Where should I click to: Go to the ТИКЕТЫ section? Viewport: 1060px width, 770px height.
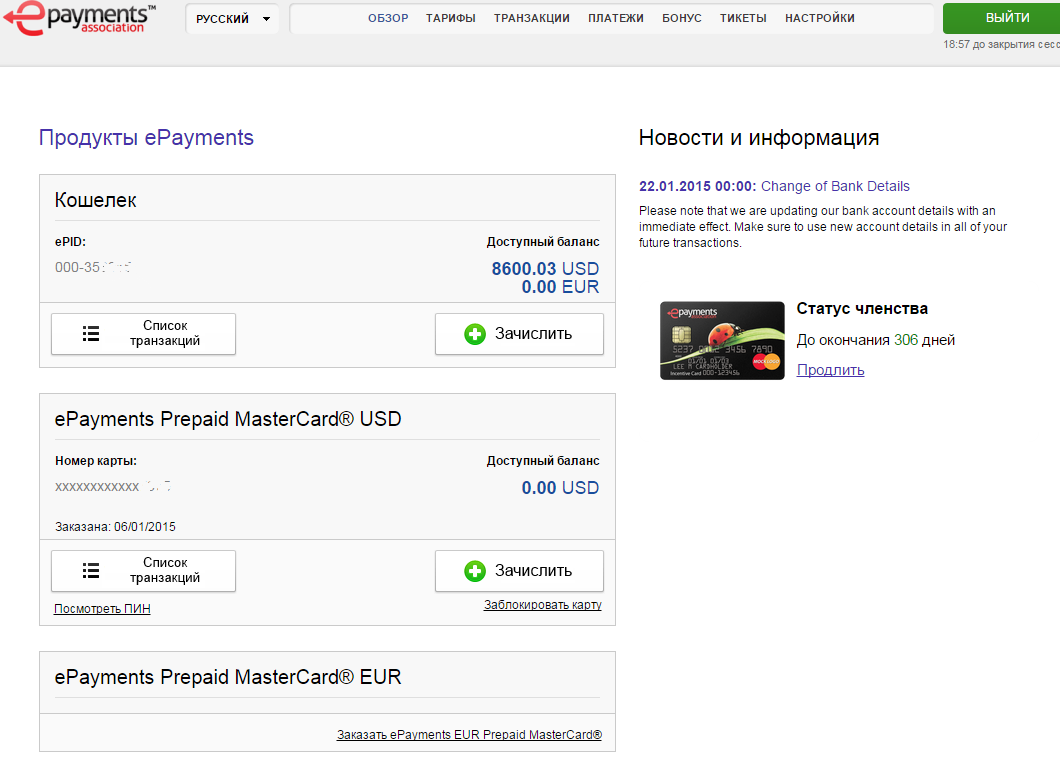coord(743,18)
